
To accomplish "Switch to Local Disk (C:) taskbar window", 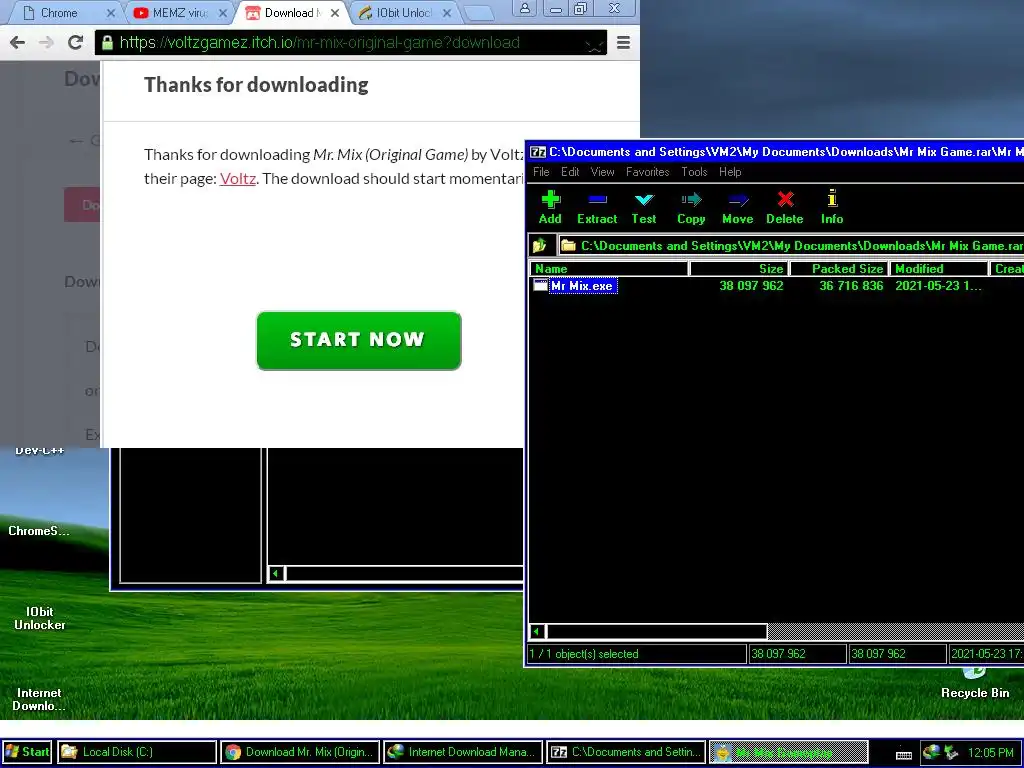I will pos(136,752).
